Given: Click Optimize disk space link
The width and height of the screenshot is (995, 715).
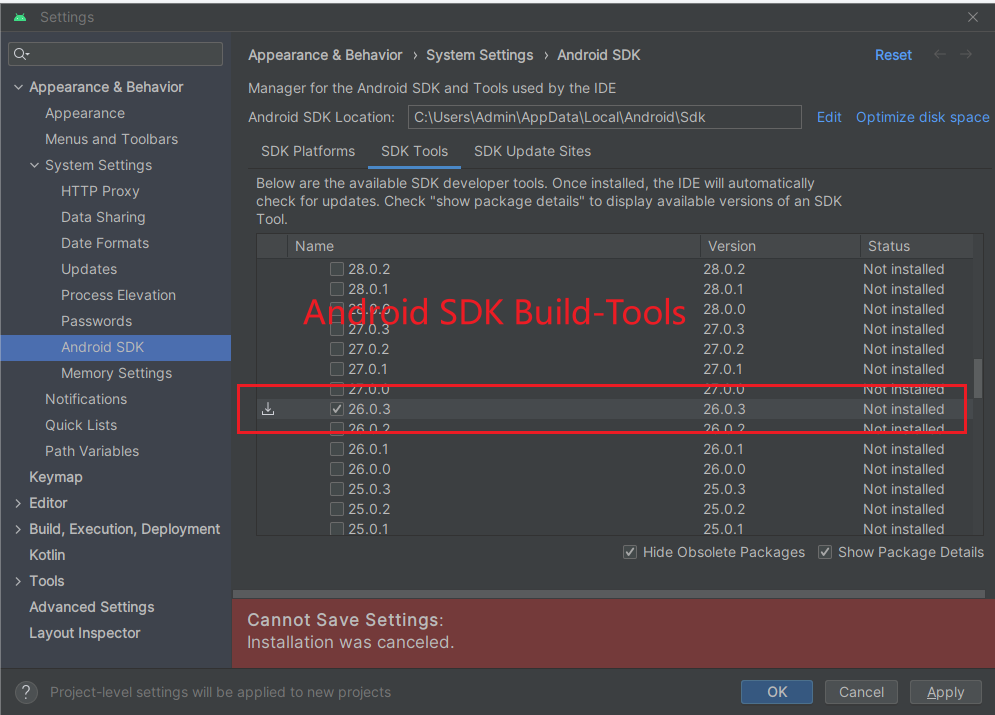Looking at the screenshot, I should click(x=922, y=117).
